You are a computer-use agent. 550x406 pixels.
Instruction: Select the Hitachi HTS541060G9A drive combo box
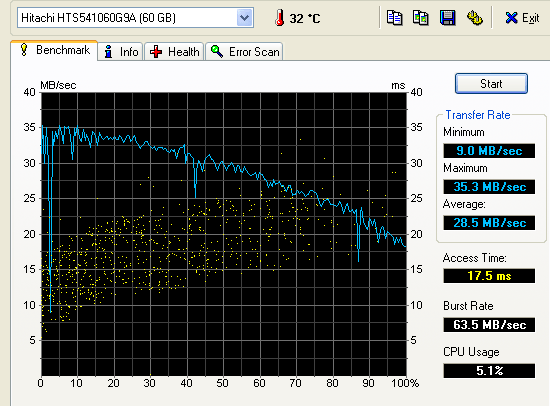(x=135, y=18)
